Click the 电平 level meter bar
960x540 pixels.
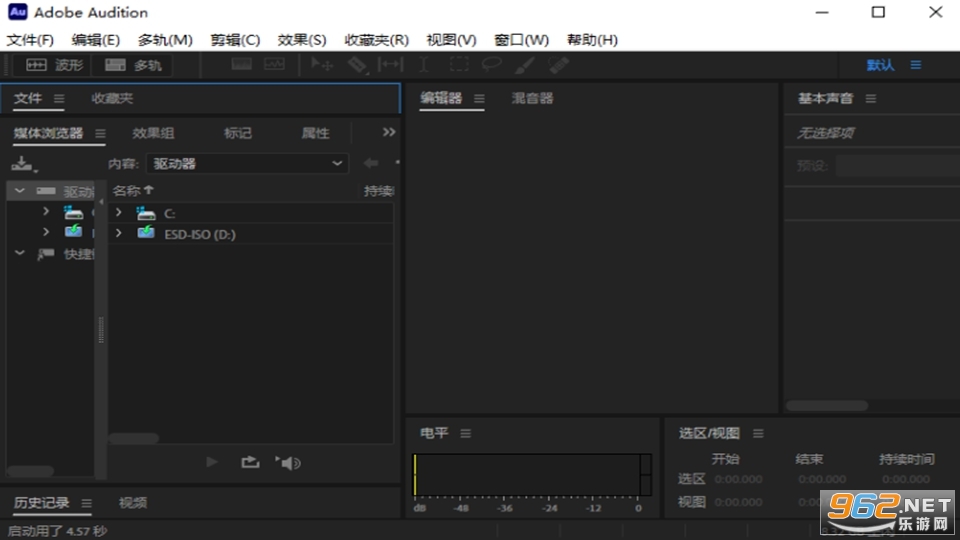[532, 475]
